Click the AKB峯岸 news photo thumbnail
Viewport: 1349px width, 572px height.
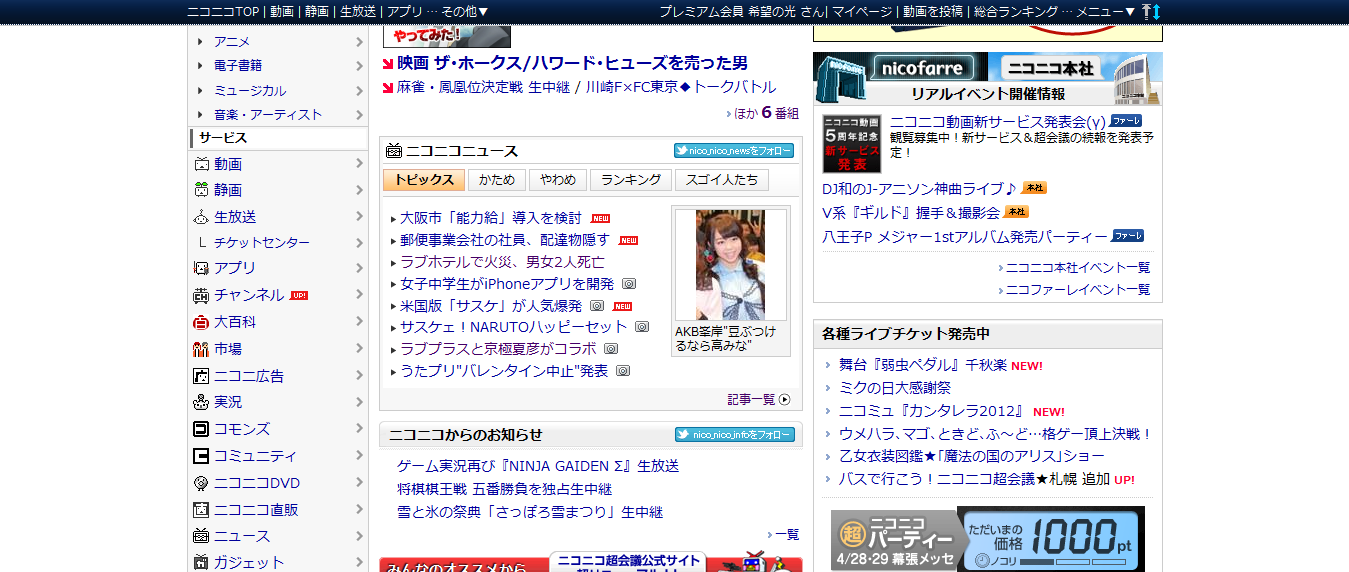(730, 265)
